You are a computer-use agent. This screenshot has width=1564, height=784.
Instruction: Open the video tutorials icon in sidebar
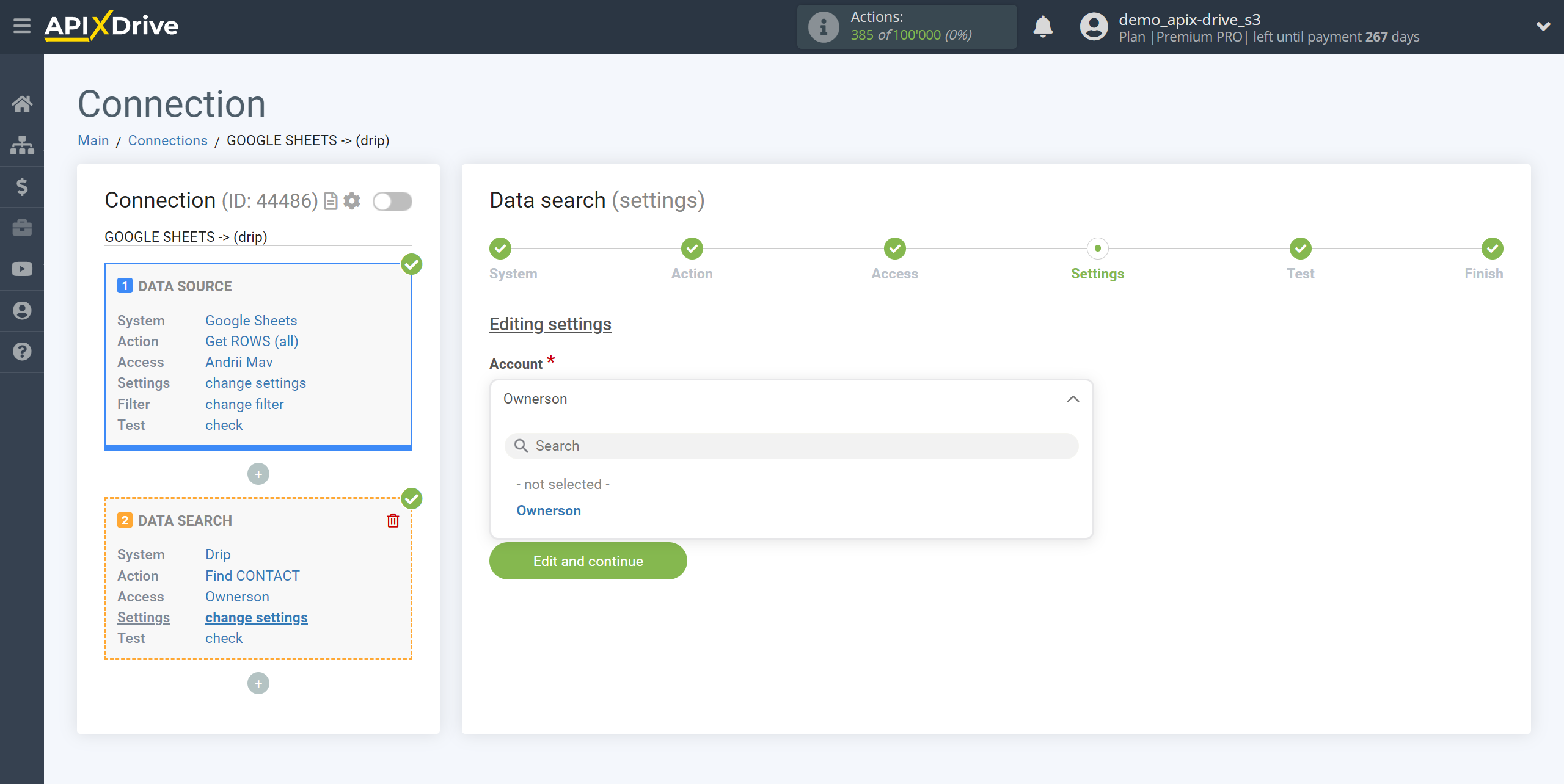[x=22, y=269]
